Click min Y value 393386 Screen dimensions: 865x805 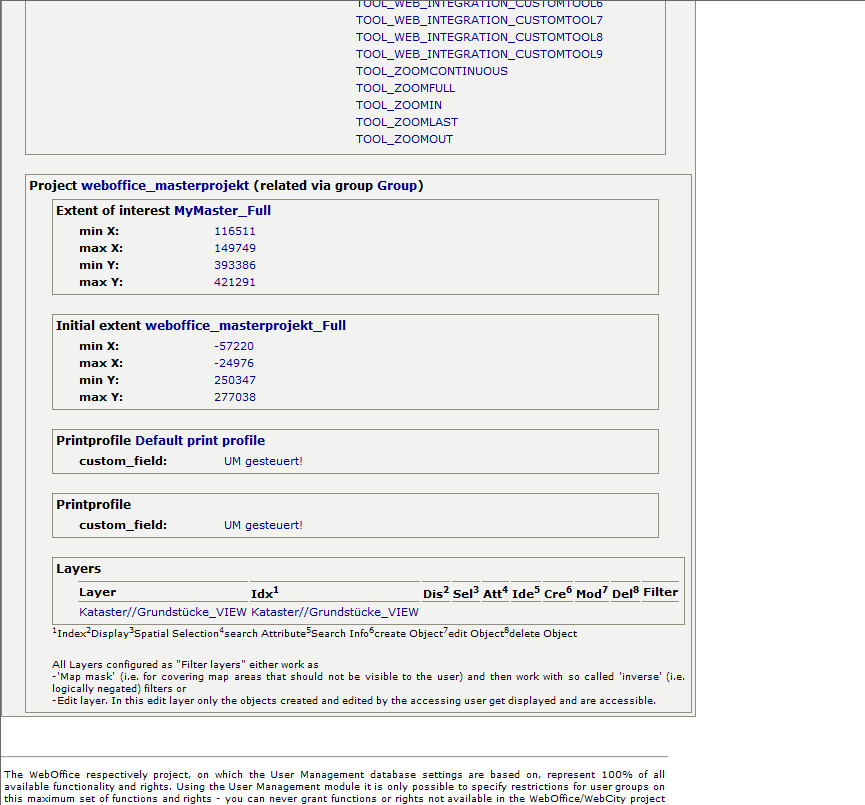234,265
